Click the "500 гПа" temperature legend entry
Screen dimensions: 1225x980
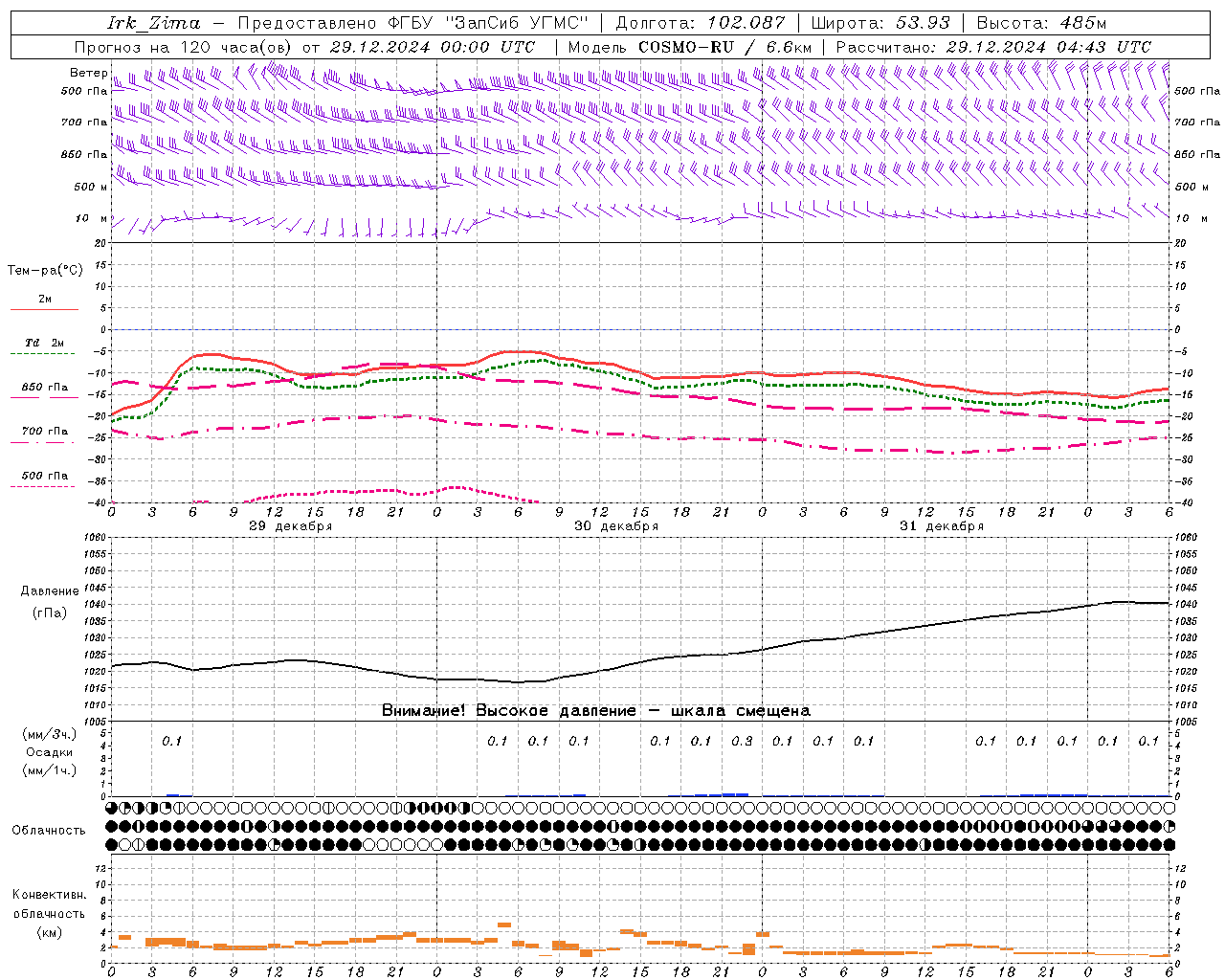(45, 476)
